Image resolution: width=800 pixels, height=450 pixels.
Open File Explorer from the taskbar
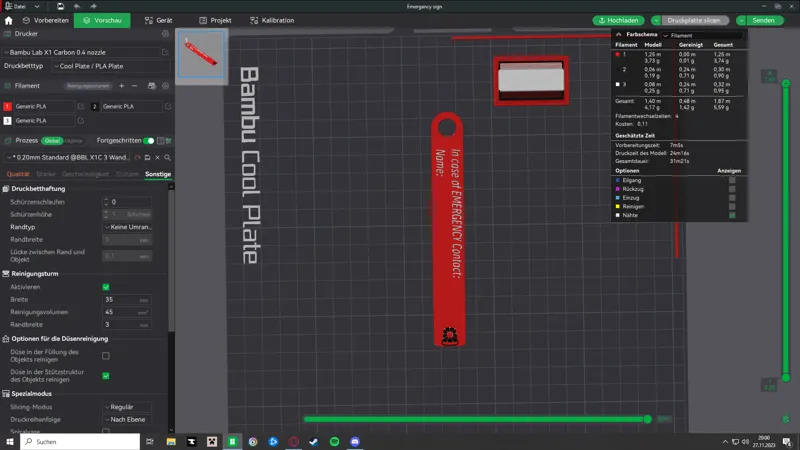[171, 441]
